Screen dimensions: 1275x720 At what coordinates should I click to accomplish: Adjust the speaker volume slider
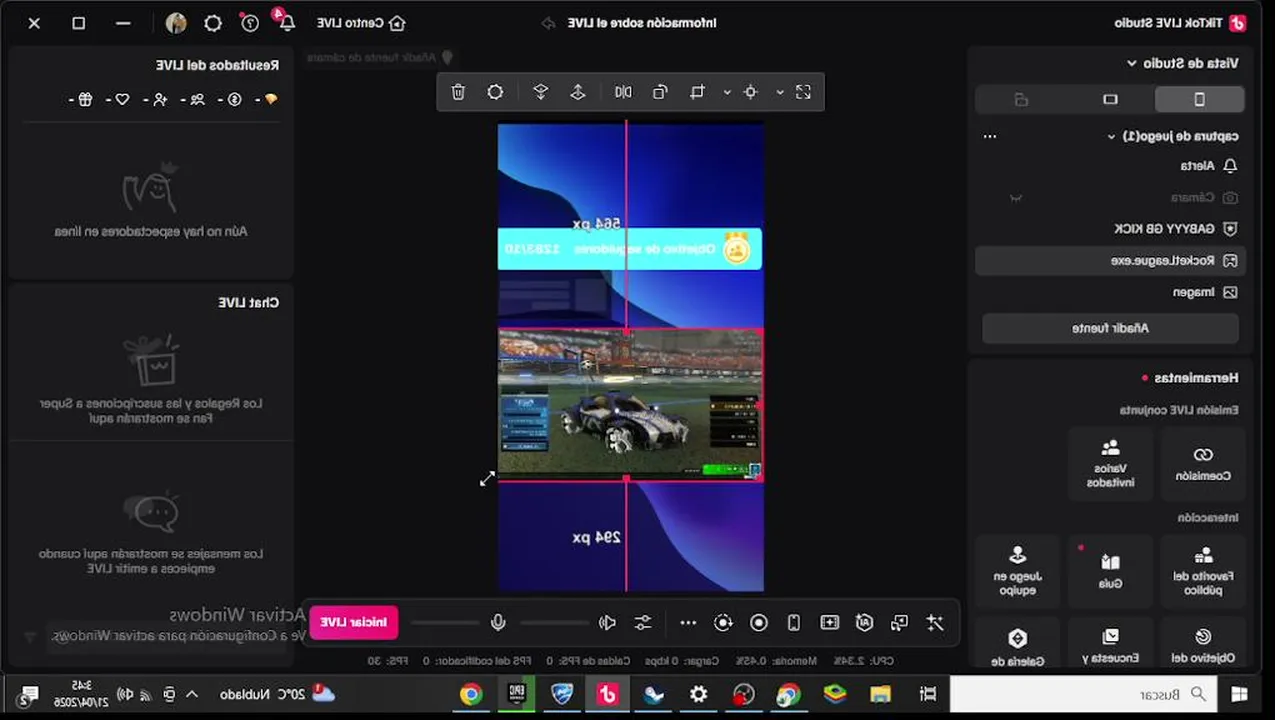(553, 623)
